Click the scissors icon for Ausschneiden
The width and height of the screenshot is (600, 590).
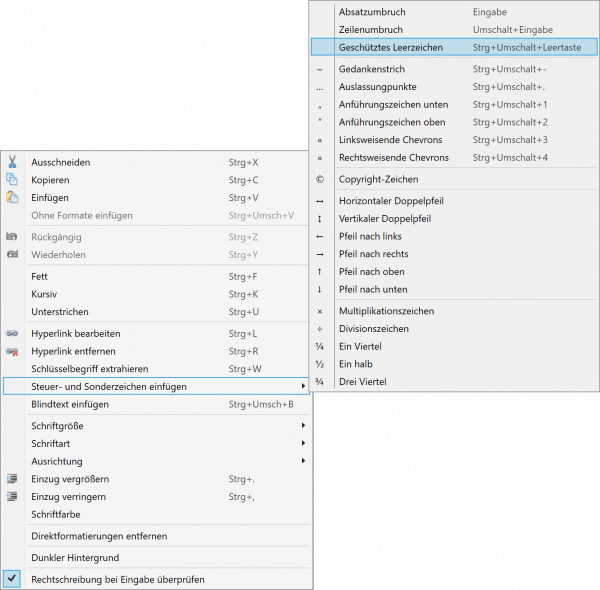[x=12, y=162]
